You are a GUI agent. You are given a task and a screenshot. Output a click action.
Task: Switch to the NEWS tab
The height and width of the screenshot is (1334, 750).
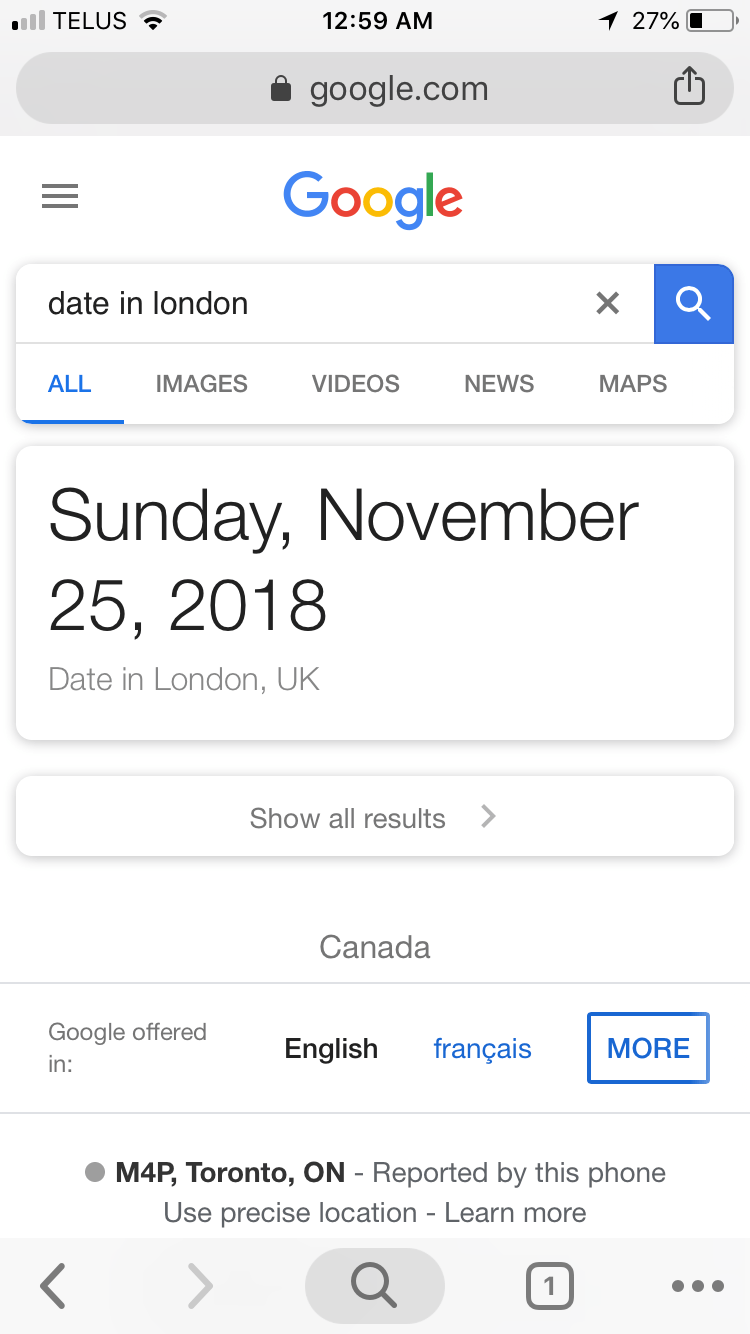pyautogui.click(x=498, y=383)
